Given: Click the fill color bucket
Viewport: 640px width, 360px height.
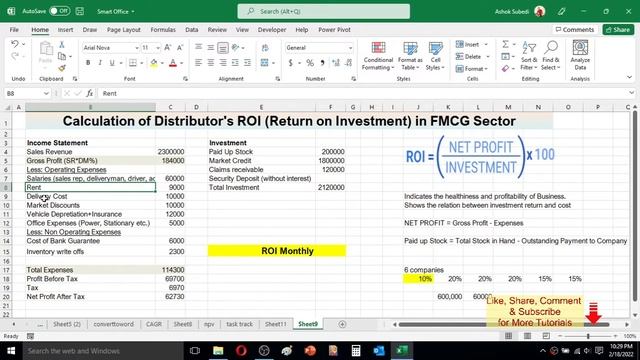Looking at the screenshot, I should point(154,63).
